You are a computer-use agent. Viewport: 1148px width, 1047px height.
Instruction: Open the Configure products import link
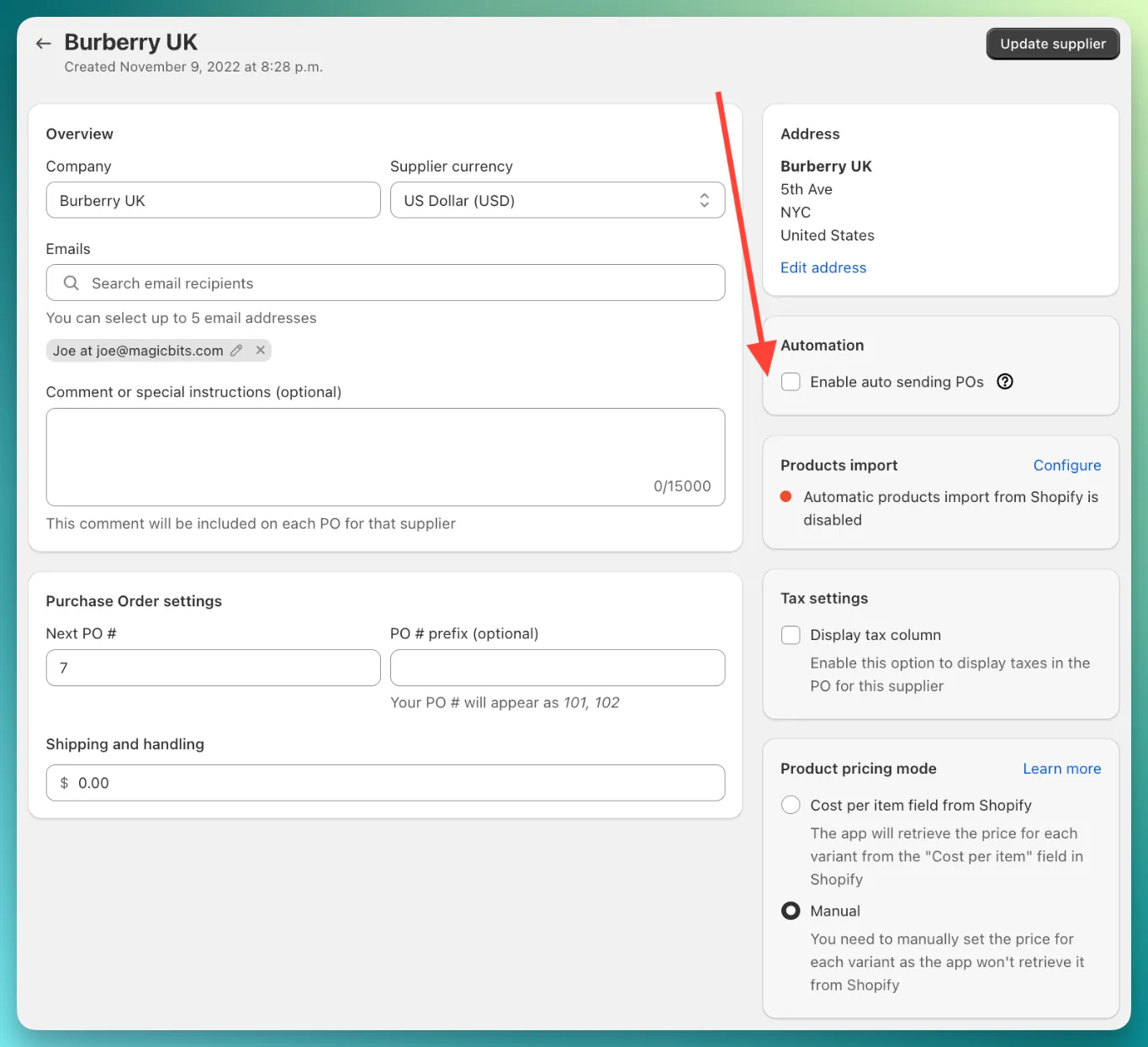click(x=1067, y=465)
